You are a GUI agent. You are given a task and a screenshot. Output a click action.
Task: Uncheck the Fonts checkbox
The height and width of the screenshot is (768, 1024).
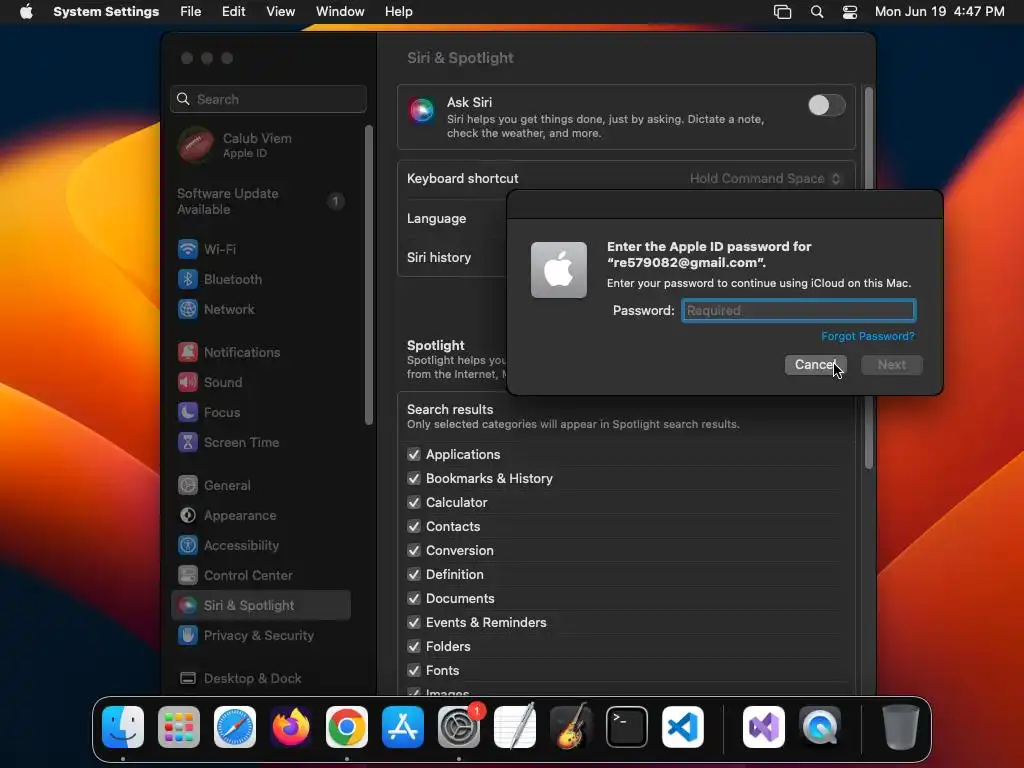click(x=413, y=671)
